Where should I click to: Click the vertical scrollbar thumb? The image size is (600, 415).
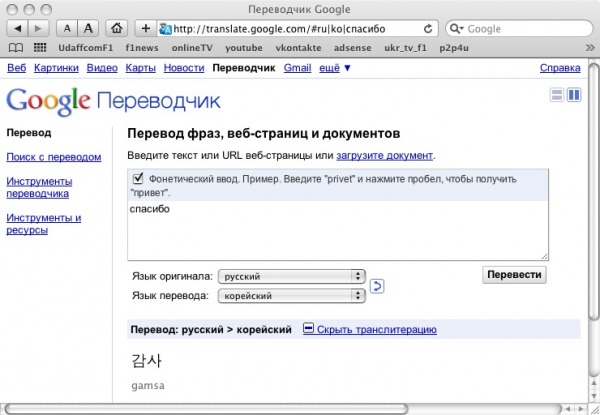click(593, 191)
